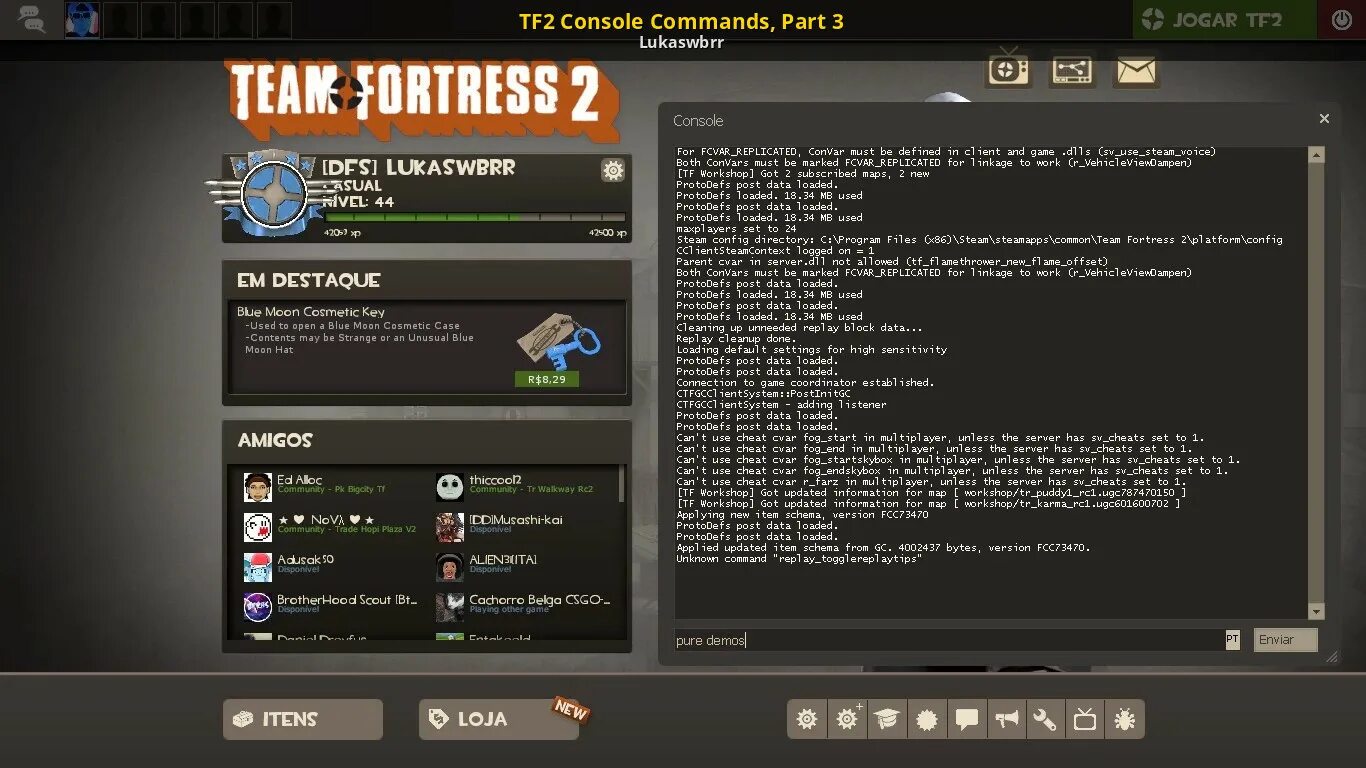The height and width of the screenshot is (768, 1366).
Task: Open the workshop wrench icon
Action: click(x=1045, y=719)
